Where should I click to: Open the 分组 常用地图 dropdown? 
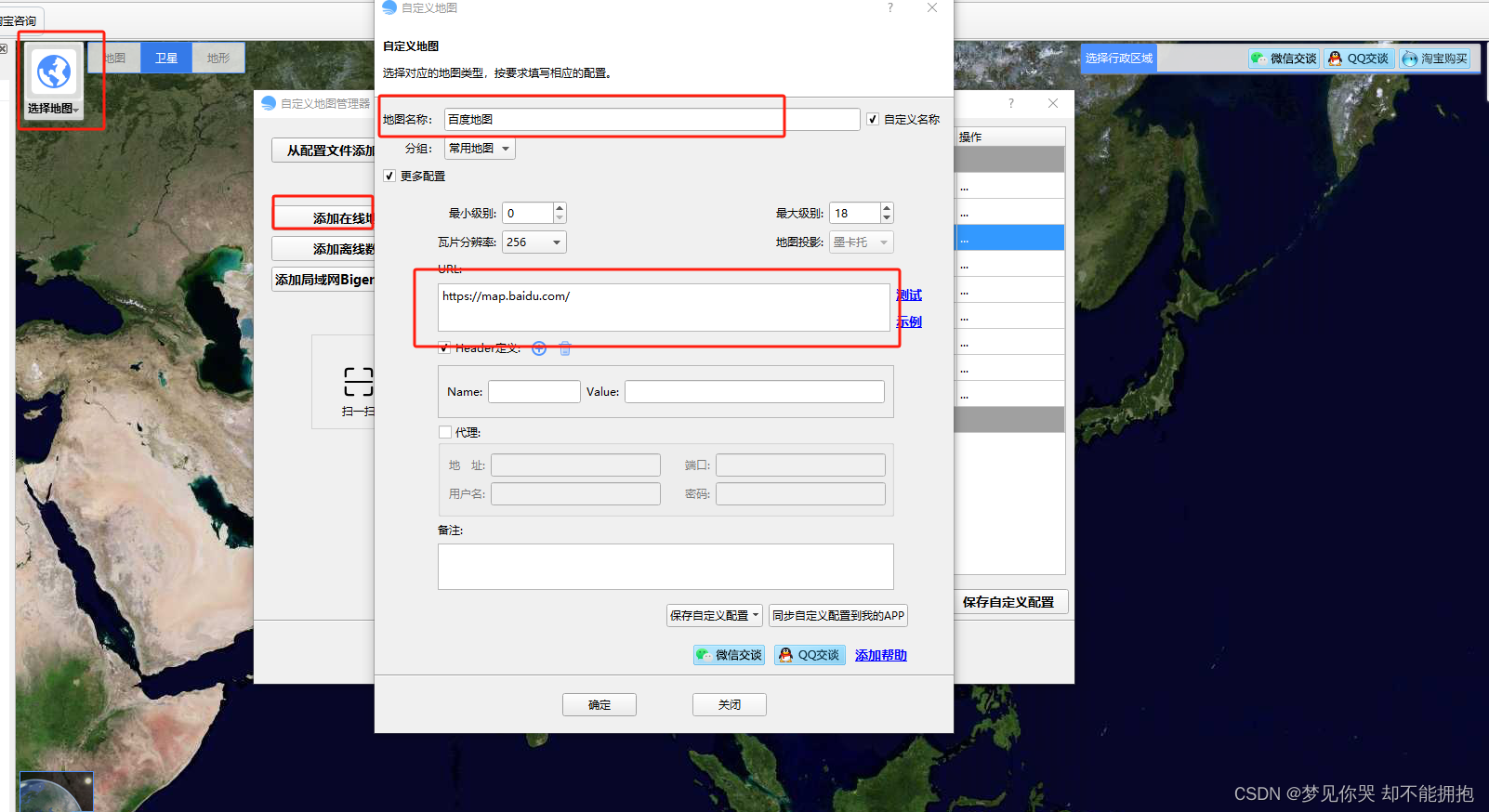[x=480, y=149]
